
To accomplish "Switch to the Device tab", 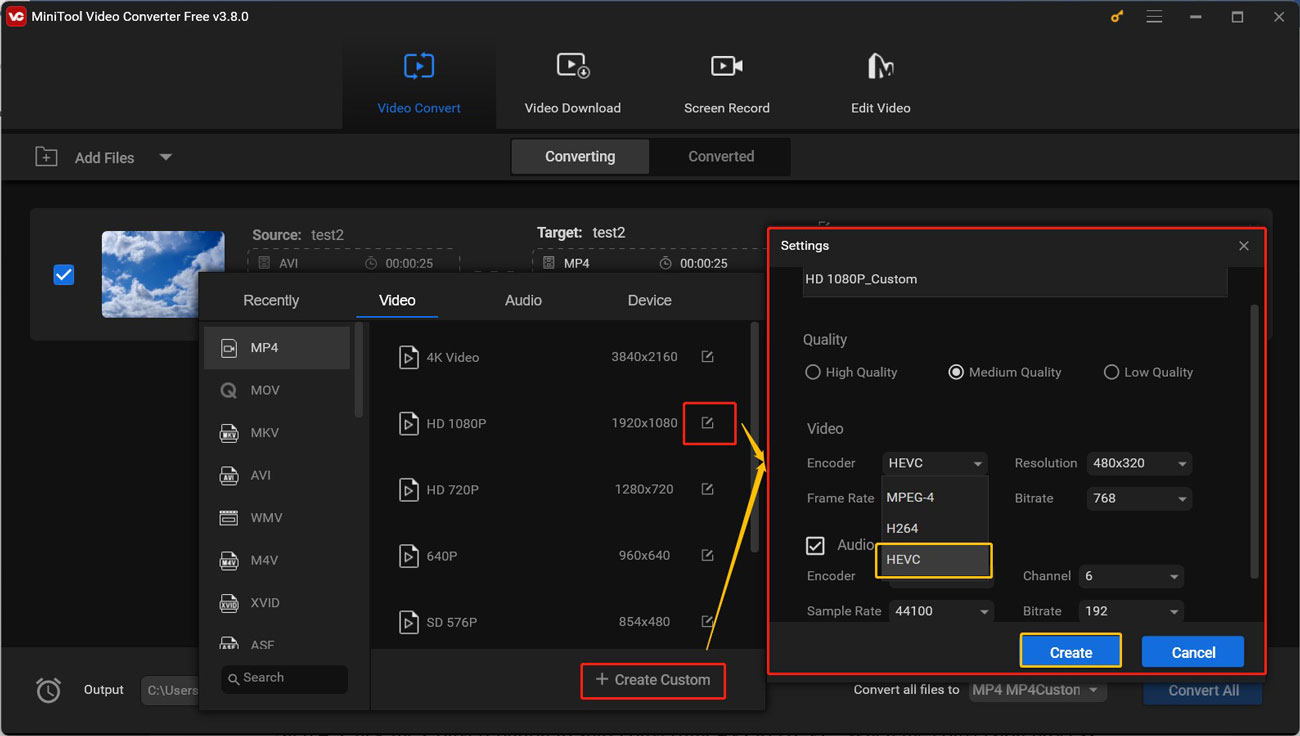I will pos(649,300).
